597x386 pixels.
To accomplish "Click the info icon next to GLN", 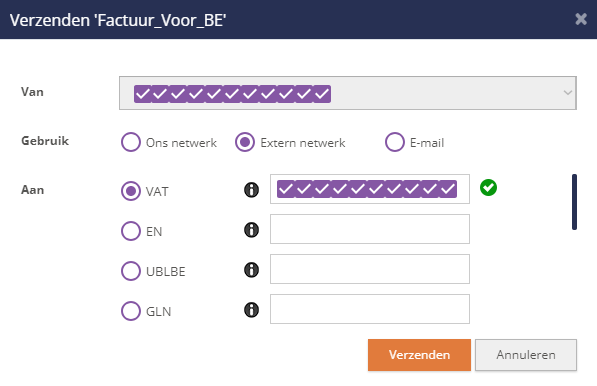I will click(x=251, y=309).
